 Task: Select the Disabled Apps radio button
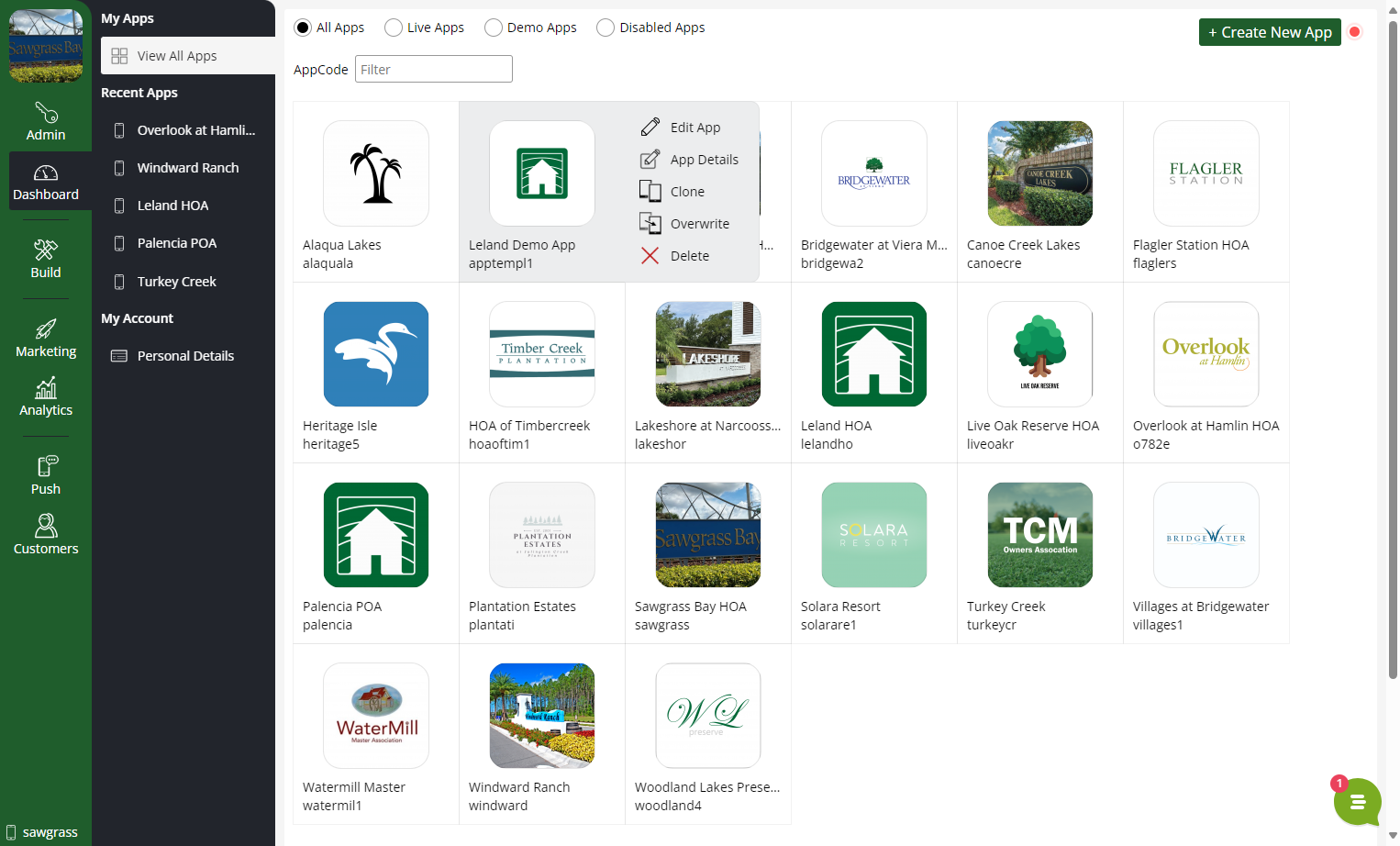606,28
